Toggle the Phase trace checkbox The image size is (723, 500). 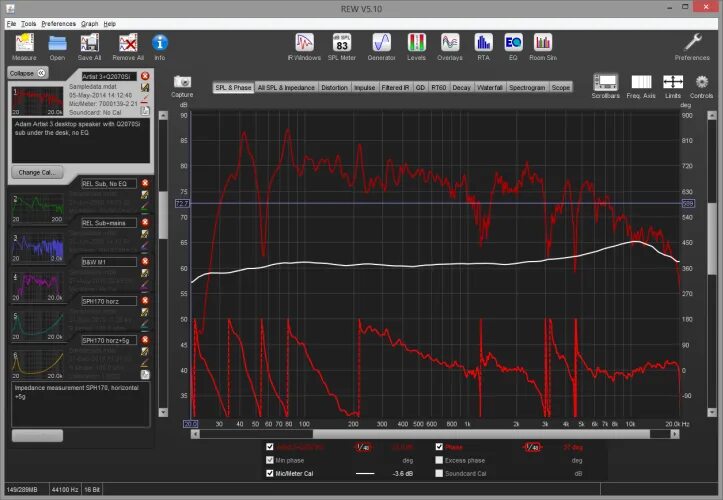click(439, 446)
